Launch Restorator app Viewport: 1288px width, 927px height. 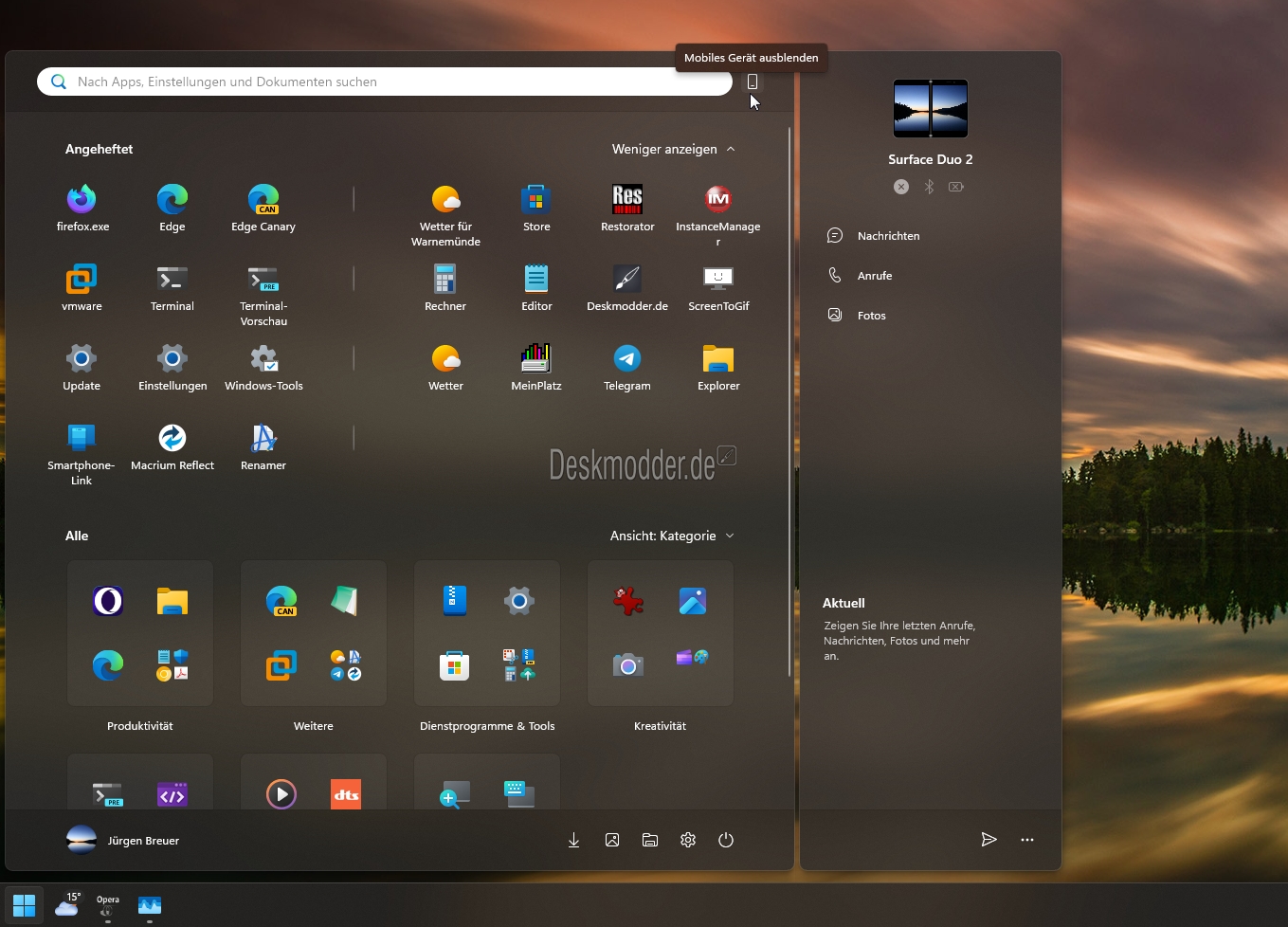[627, 209]
